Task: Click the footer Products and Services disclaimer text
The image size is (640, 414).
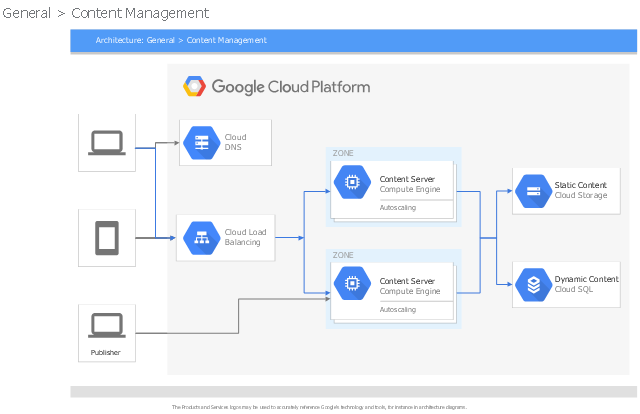Action: tap(319, 407)
